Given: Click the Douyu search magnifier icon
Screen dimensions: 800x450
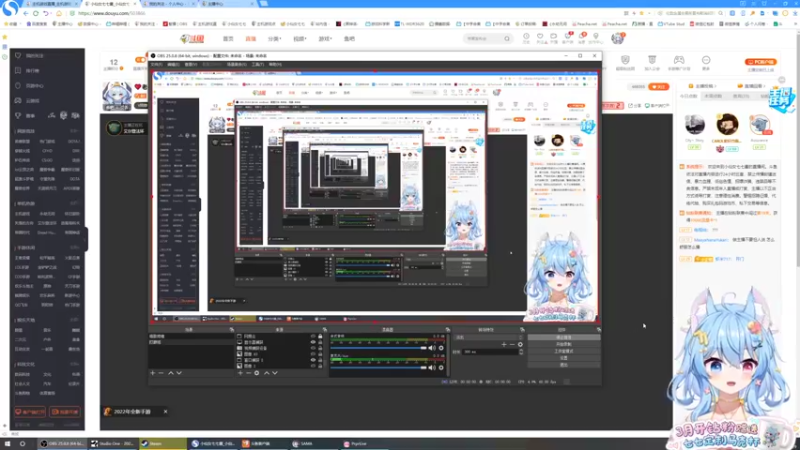Looking at the screenshot, I should (507, 39).
